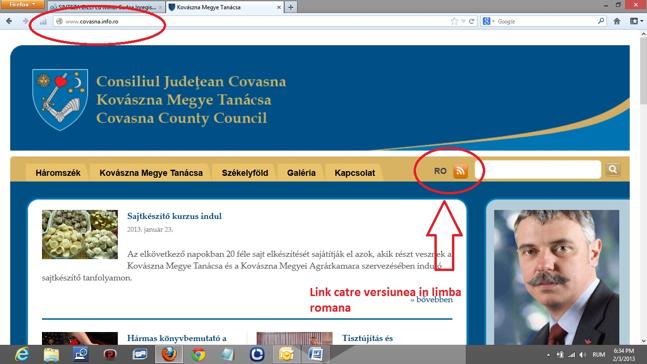Screen dimensions: 647x364
Task: Click the site search text field
Action: tap(538, 170)
